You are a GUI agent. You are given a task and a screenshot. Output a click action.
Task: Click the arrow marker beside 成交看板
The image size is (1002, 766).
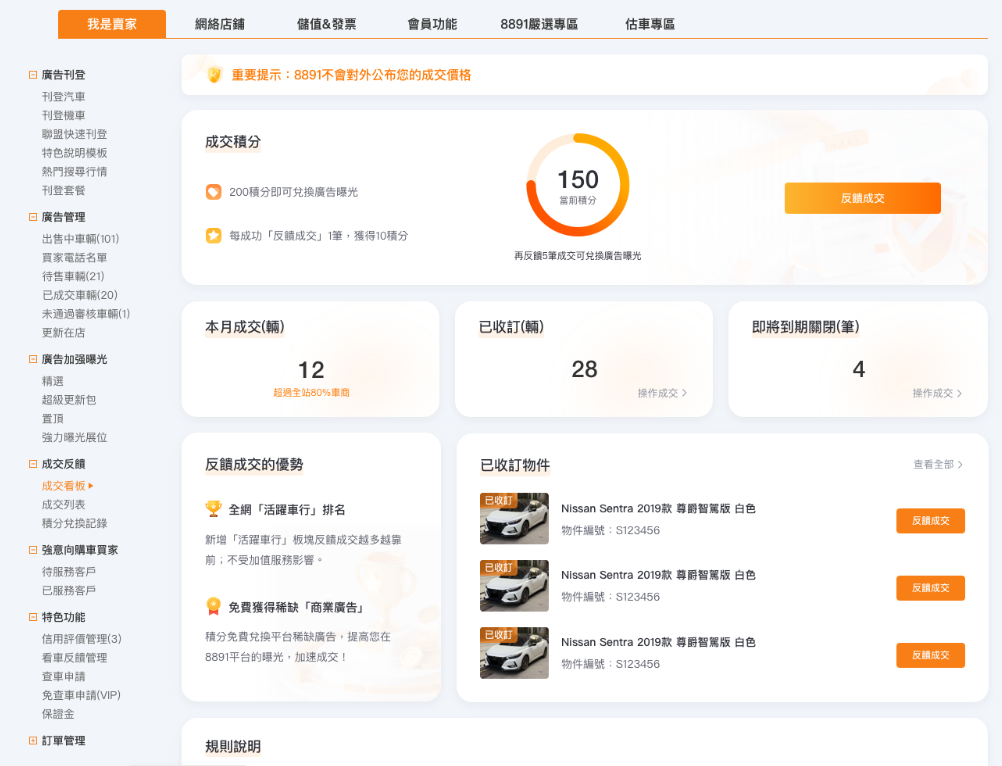91,486
